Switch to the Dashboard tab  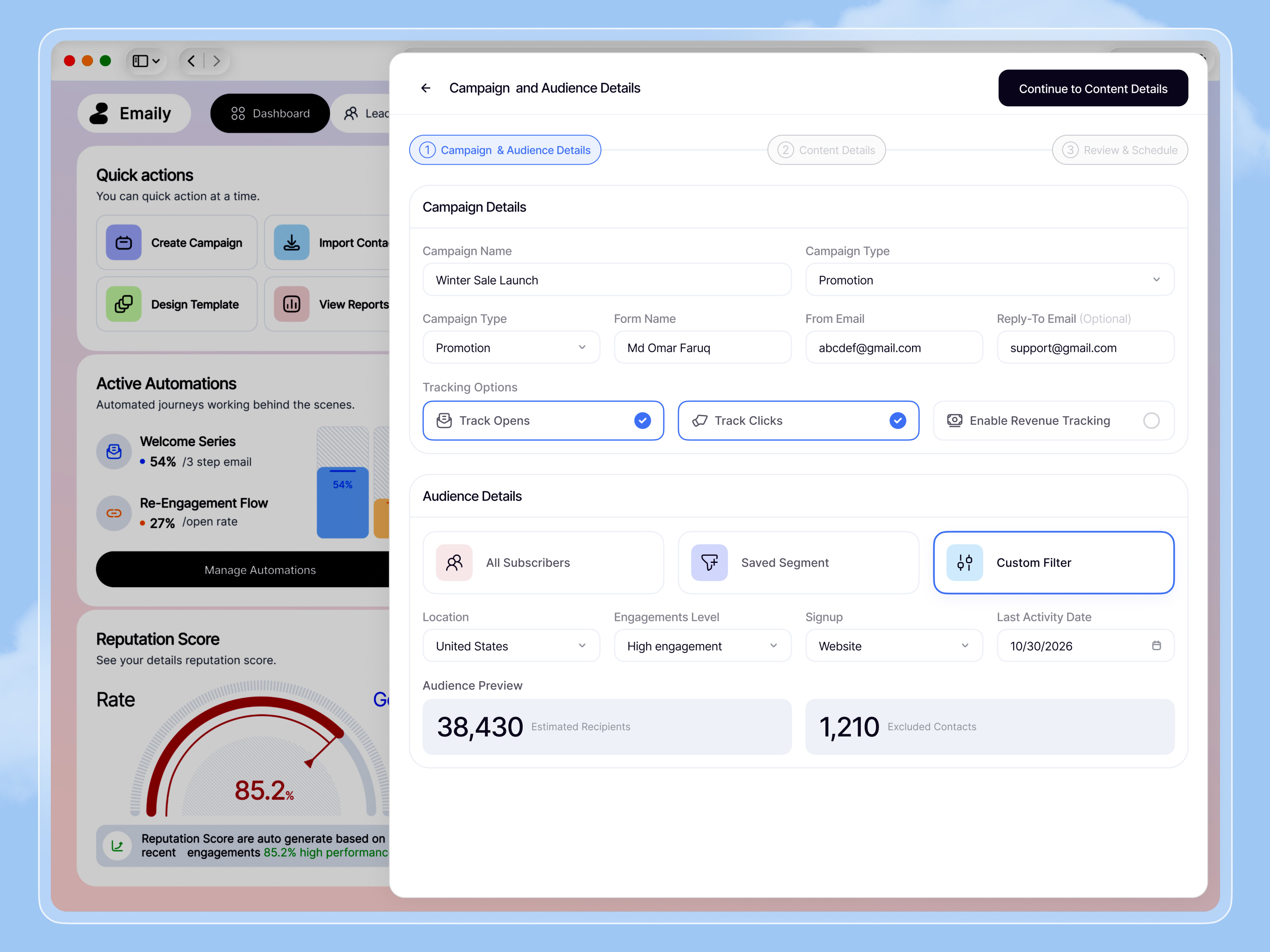click(x=270, y=113)
